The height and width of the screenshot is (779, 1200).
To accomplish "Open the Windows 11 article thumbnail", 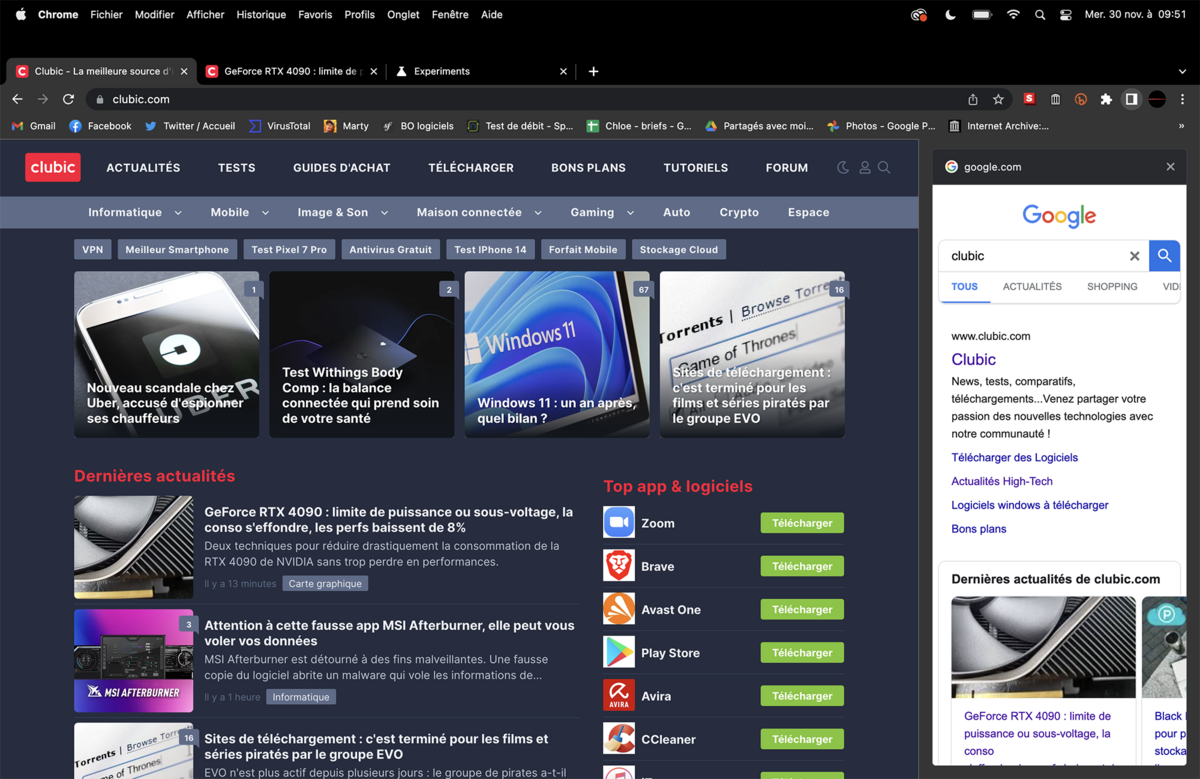I will (x=557, y=355).
